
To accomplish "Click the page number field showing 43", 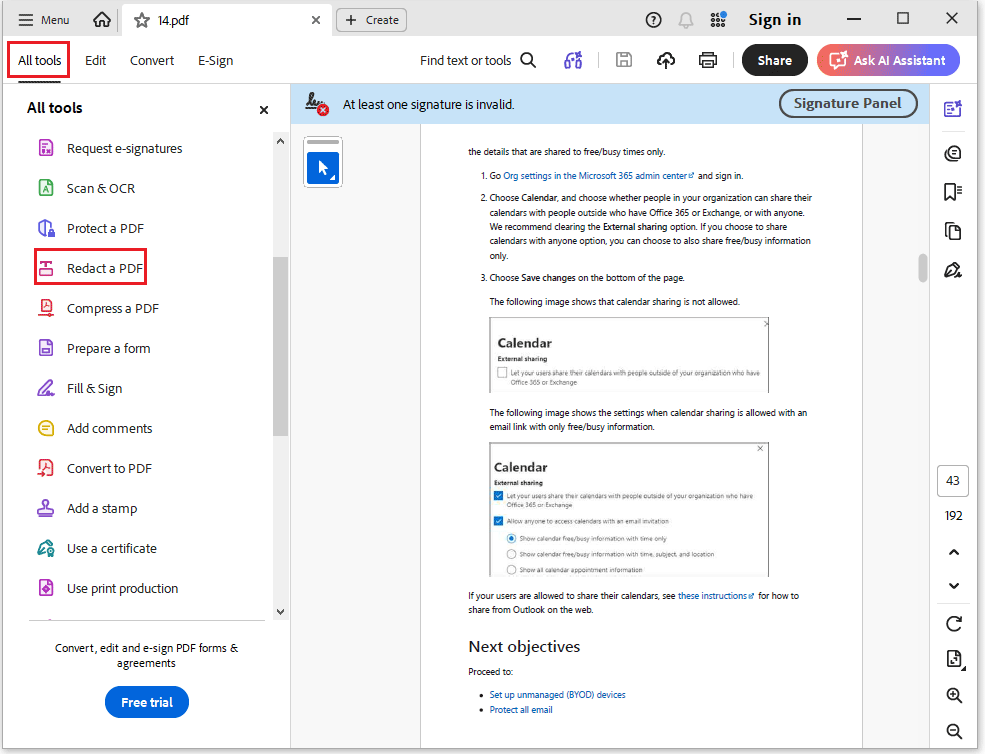I will tap(952, 481).
